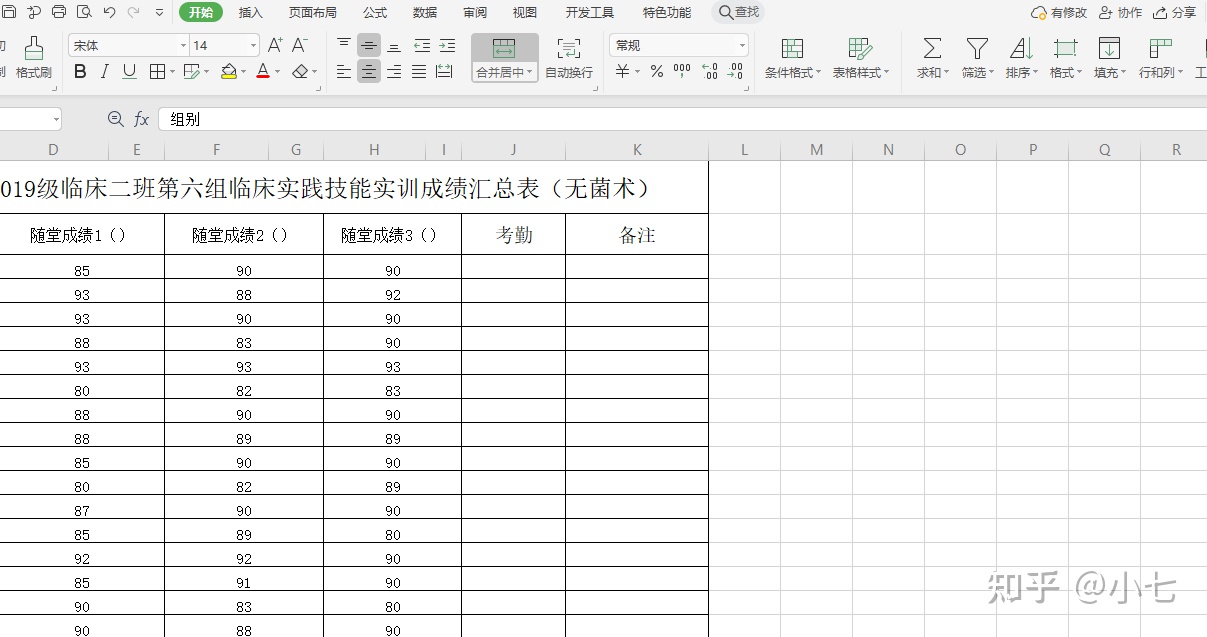
Task: Apply percent style to selection
Action: click(655, 72)
